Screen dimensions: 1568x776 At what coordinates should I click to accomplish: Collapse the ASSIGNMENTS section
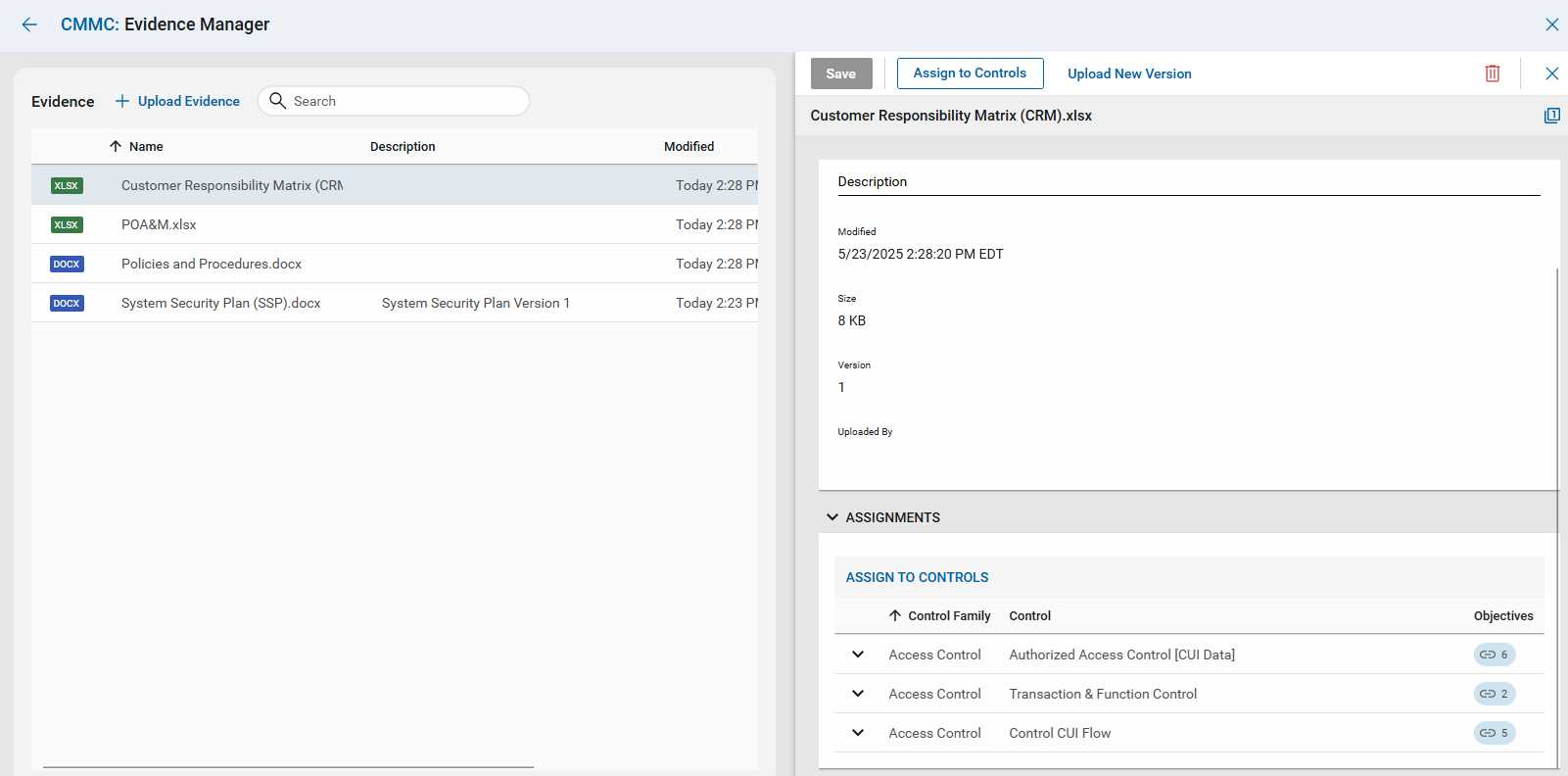[x=832, y=517]
